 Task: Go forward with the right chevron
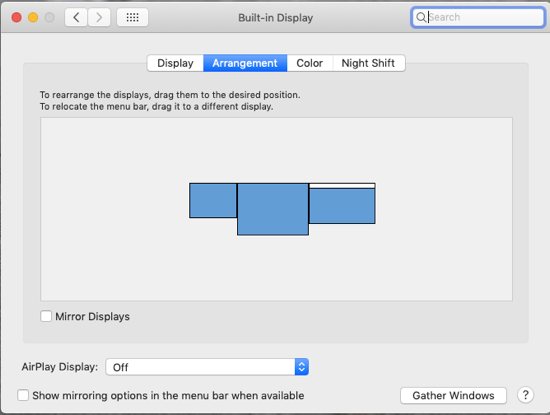click(99, 17)
